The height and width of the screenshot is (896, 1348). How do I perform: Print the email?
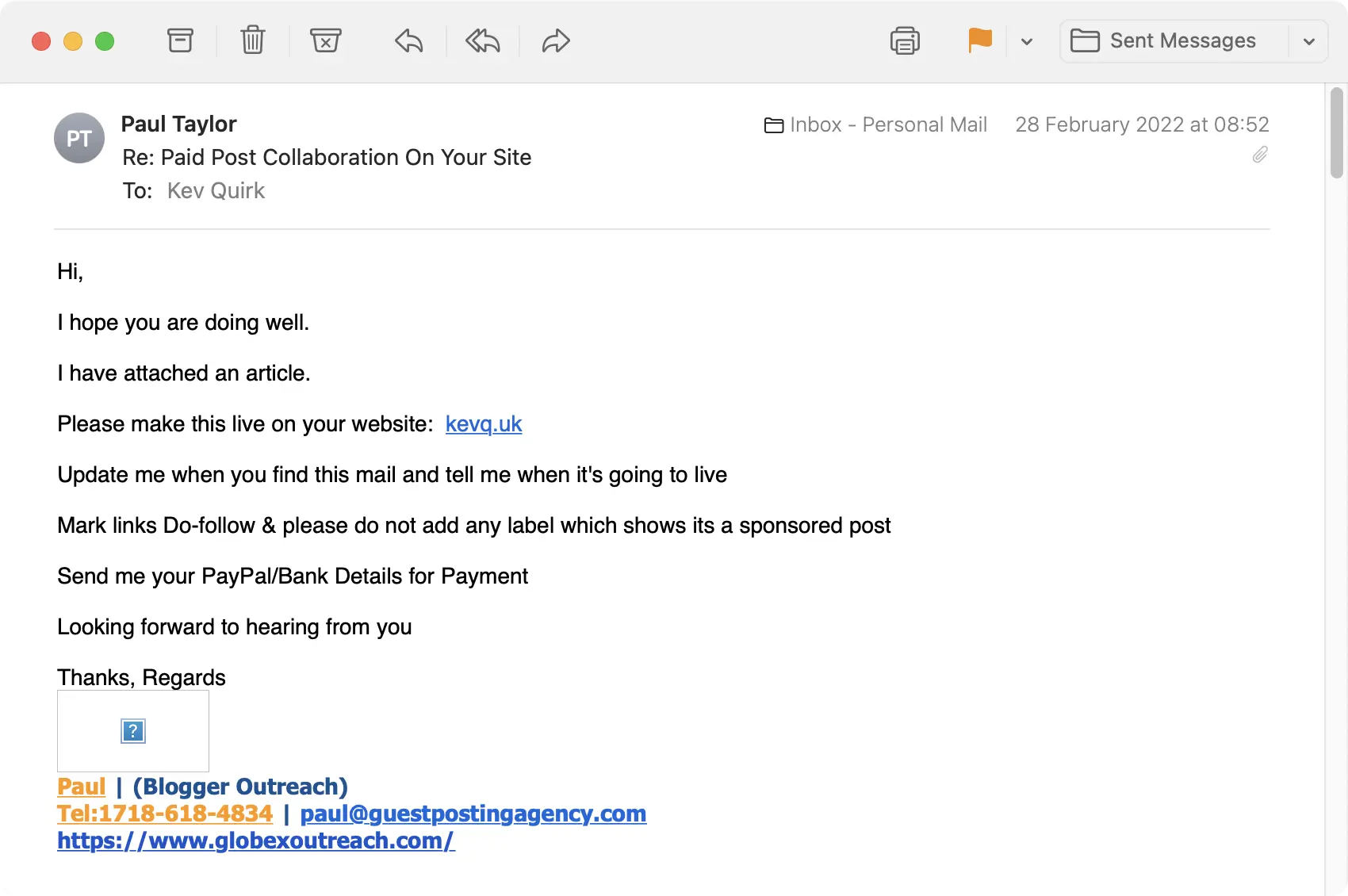(x=905, y=40)
